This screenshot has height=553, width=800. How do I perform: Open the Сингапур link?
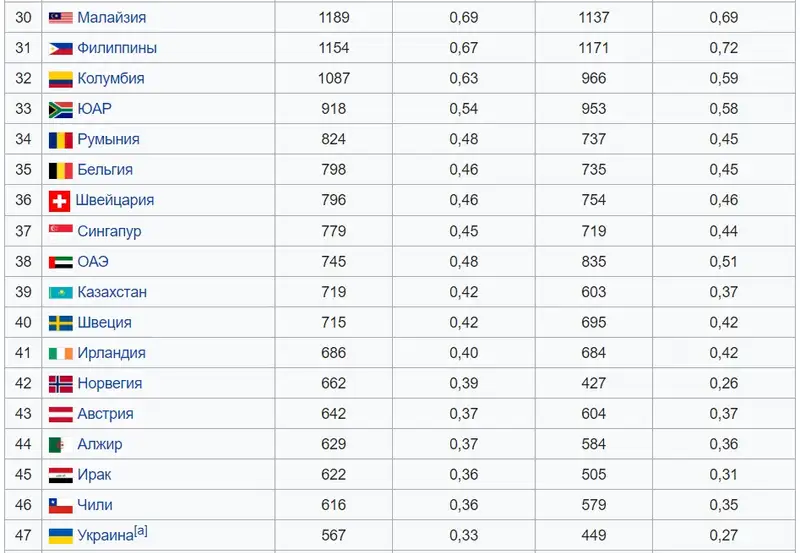[109, 232]
